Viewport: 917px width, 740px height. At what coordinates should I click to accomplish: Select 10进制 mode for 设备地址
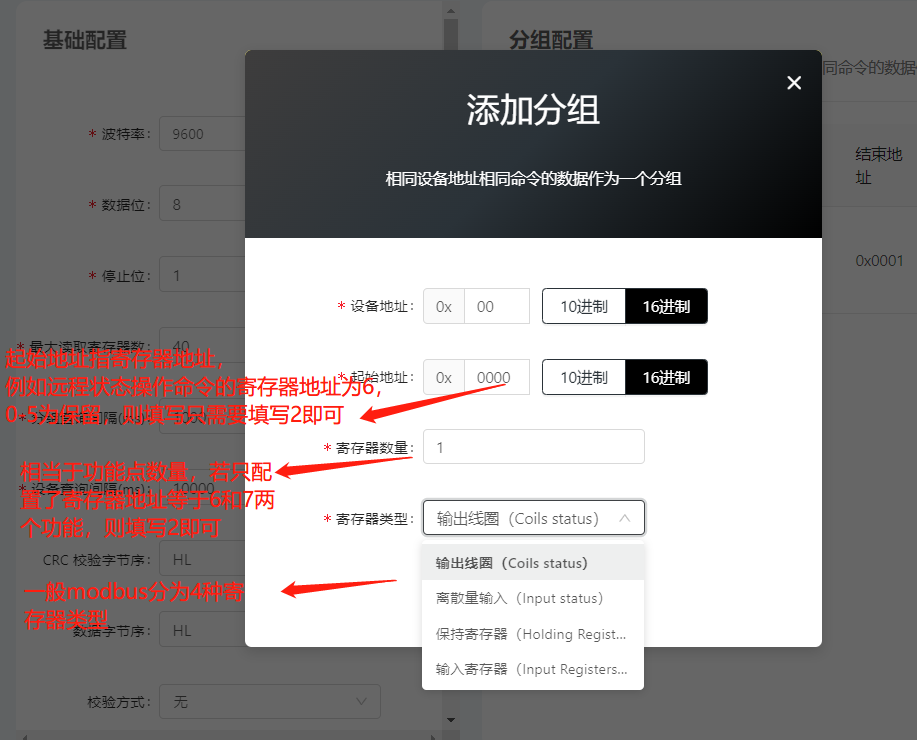tap(583, 306)
